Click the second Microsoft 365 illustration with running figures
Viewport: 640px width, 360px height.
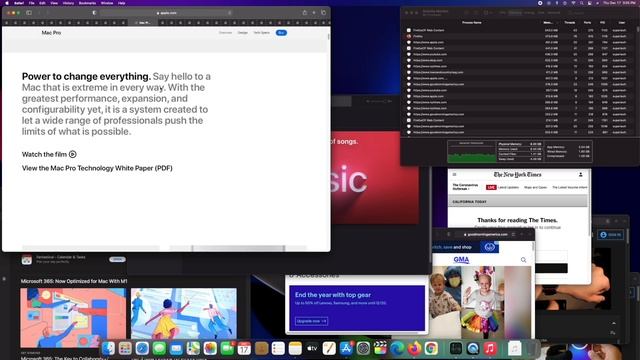(x=184, y=314)
